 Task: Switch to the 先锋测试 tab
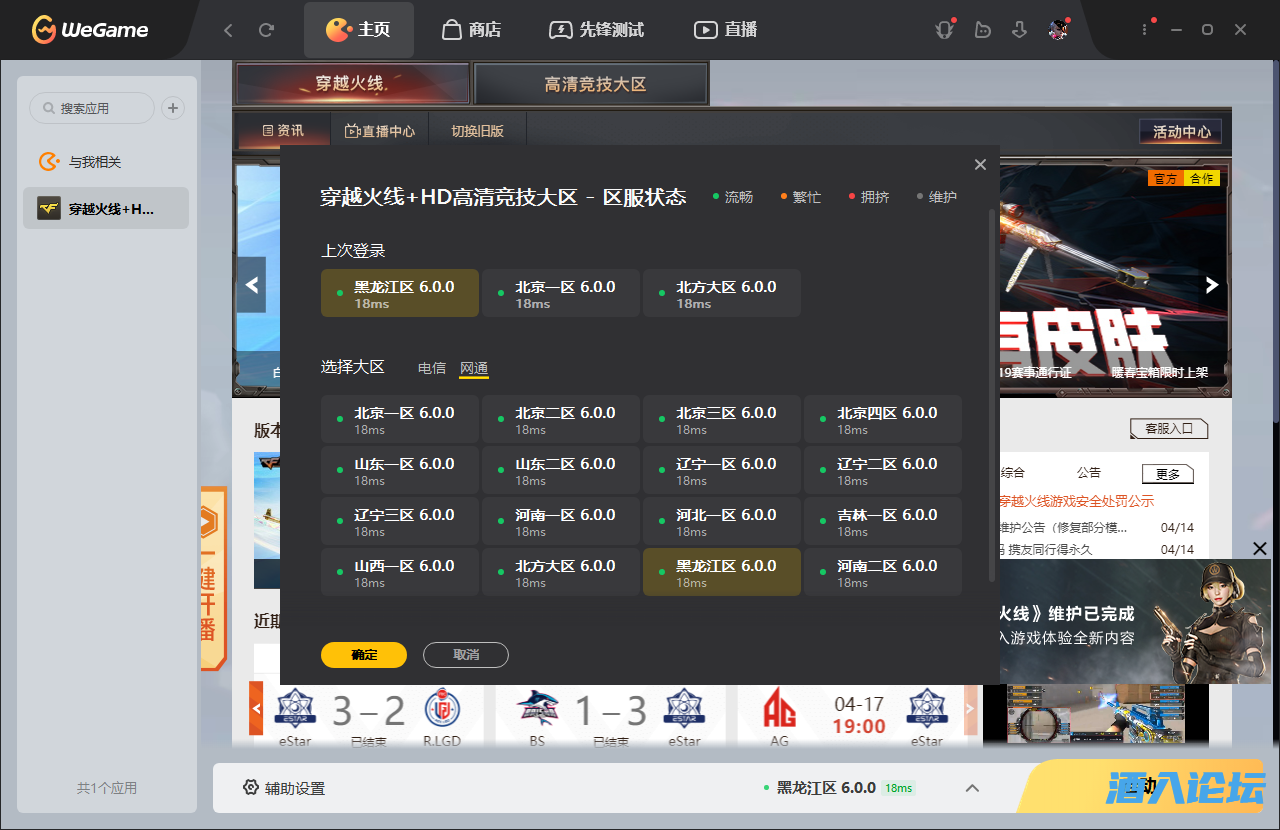coord(596,30)
